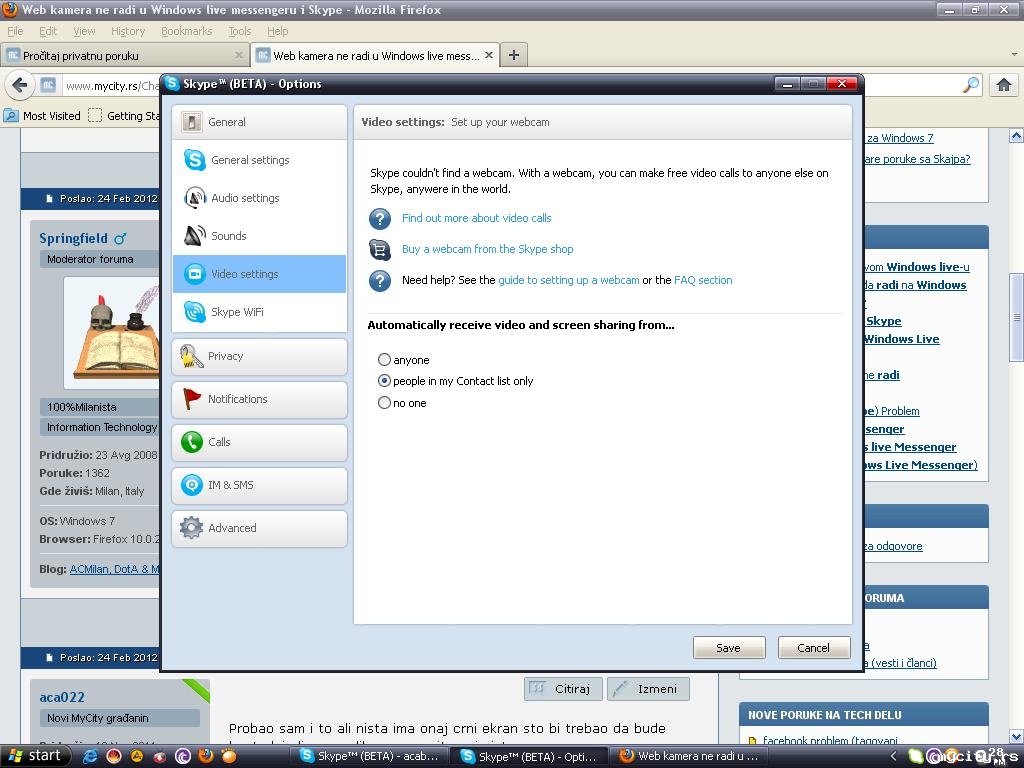Click Citiraj button on forum post
Screen dimensions: 1024x768
(563, 689)
